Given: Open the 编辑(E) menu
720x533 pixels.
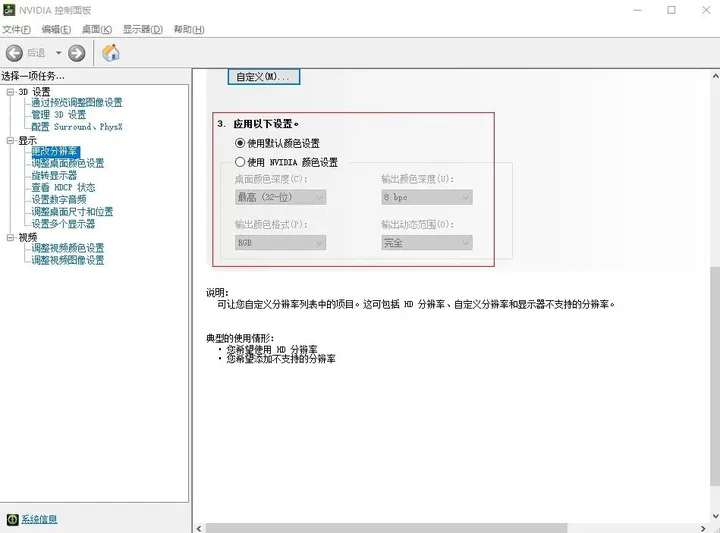Looking at the screenshot, I should pyautogui.click(x=56, y=29).
